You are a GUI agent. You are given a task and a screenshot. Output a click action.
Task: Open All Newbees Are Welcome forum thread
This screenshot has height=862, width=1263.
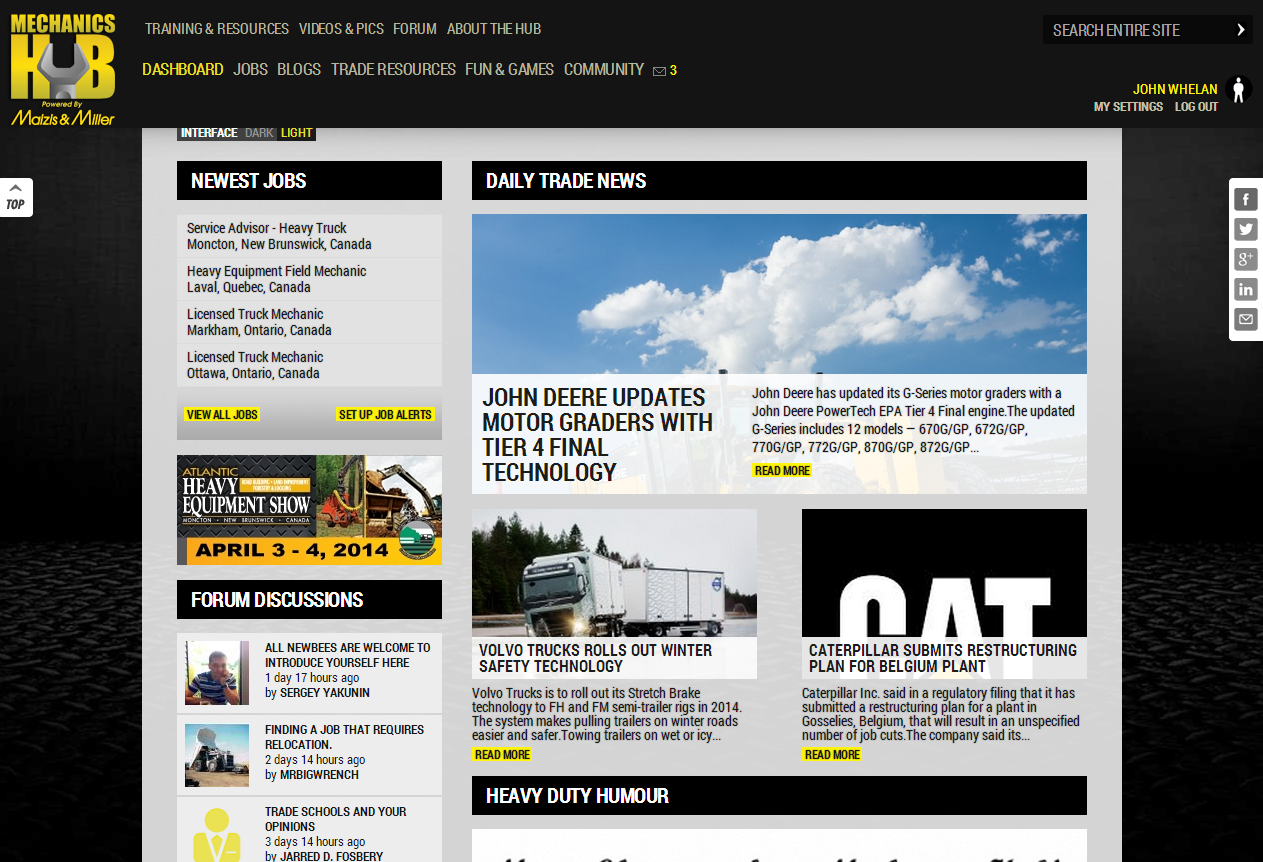tap(347, 655)
